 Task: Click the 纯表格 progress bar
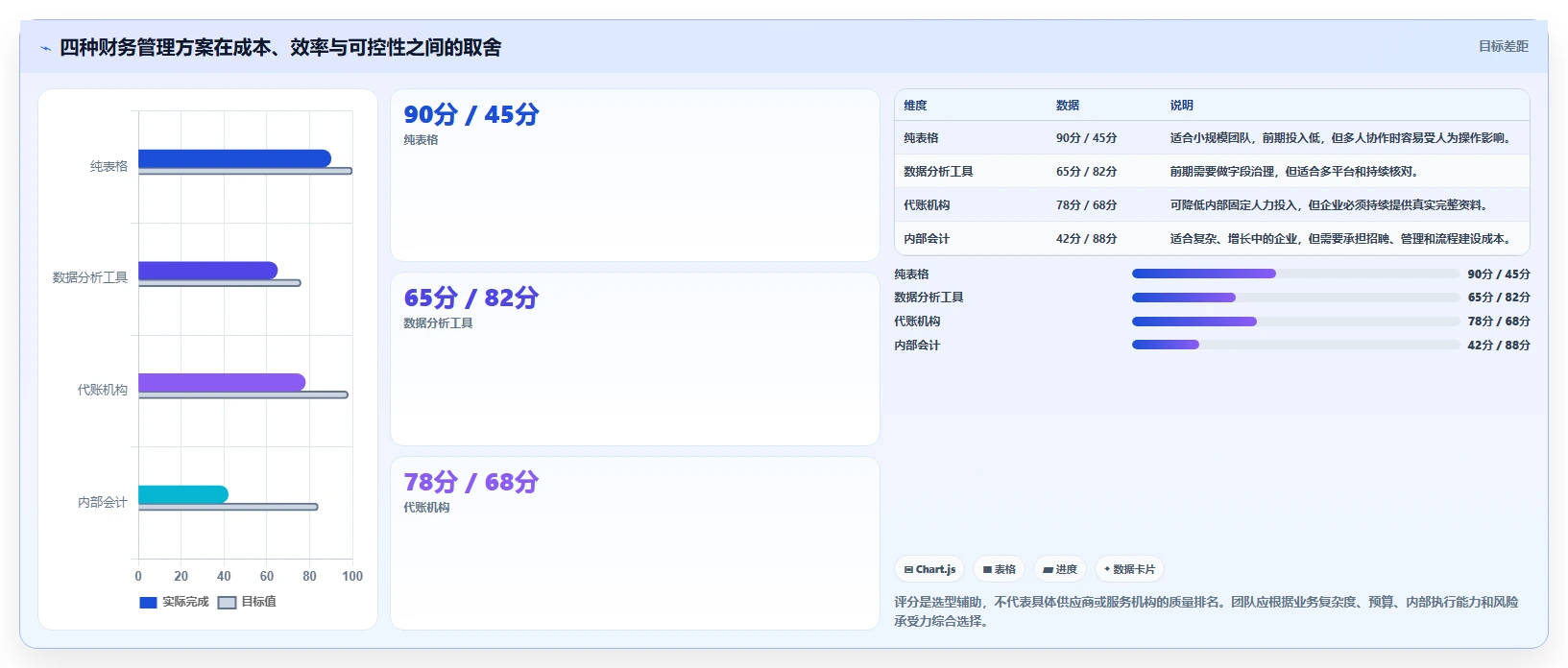click(1295, 274)
